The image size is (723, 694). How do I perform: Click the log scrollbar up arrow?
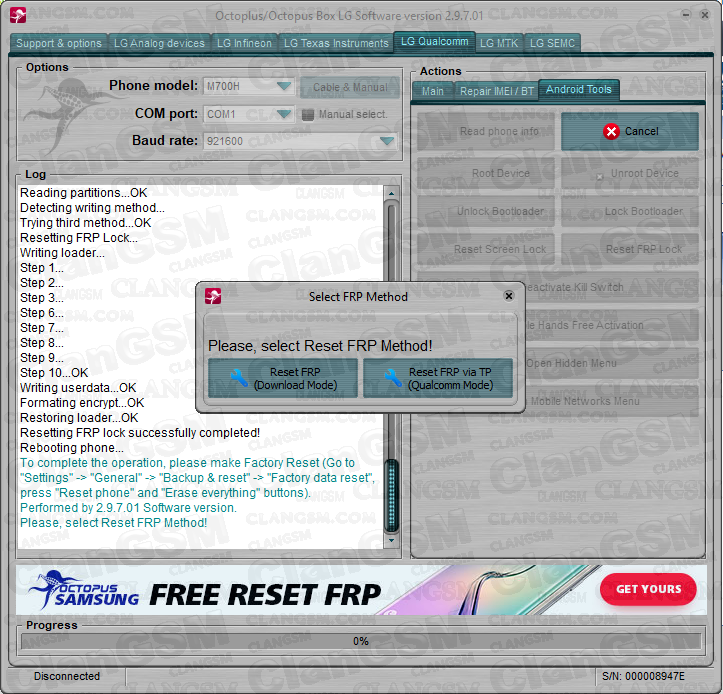coord(391,193)
